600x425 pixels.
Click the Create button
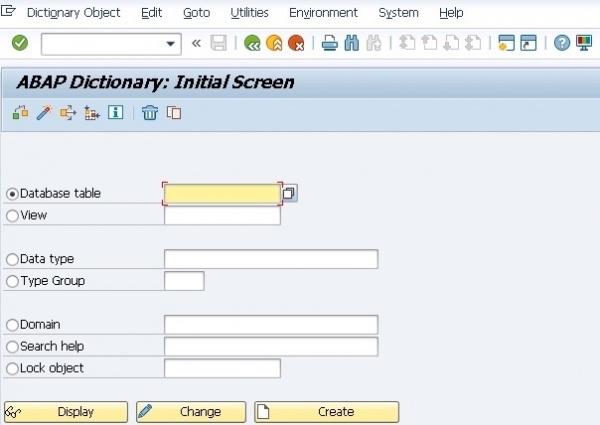326,412
